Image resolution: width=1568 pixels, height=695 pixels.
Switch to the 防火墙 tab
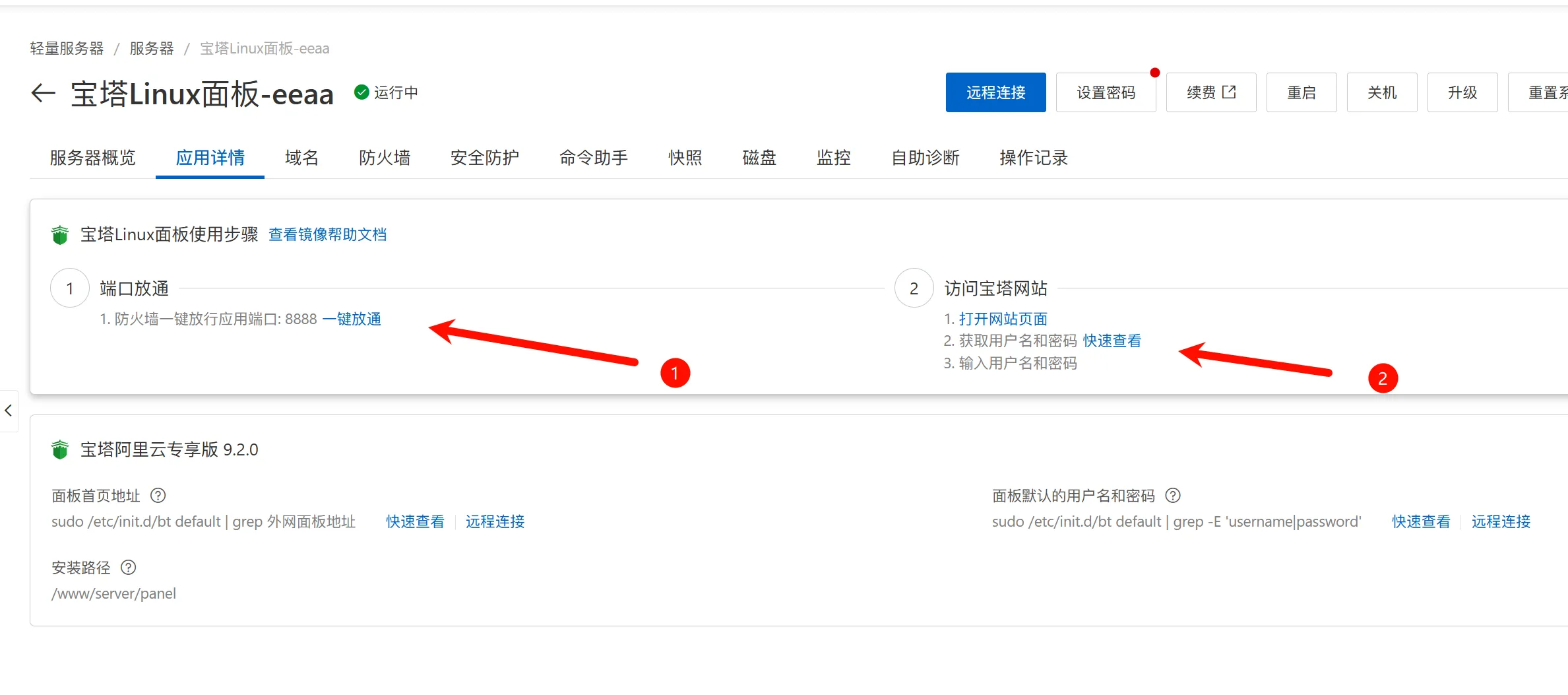[x=385, y=158]
